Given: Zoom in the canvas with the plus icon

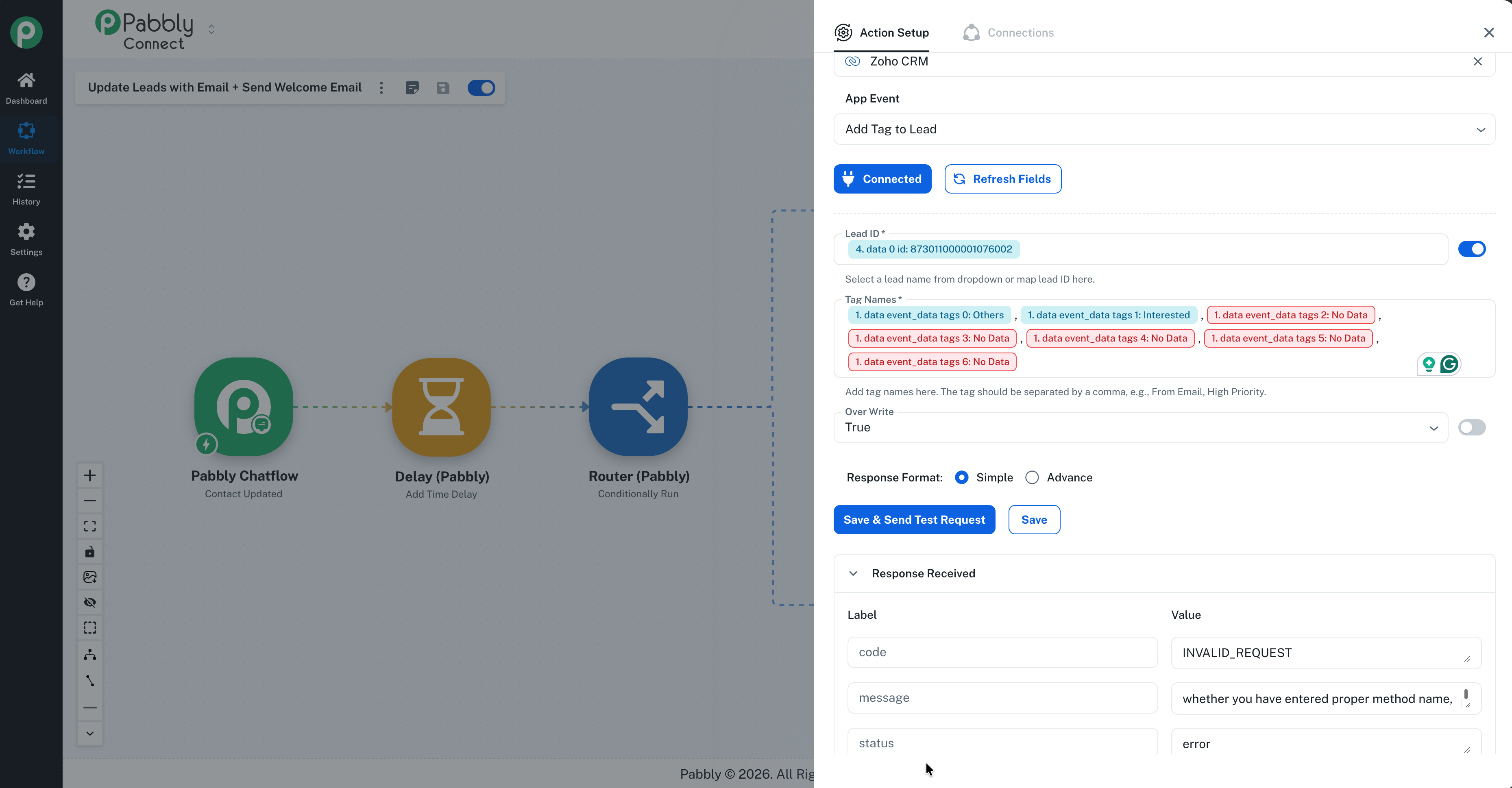Looking at the screenshot, I should coord(90,475).
